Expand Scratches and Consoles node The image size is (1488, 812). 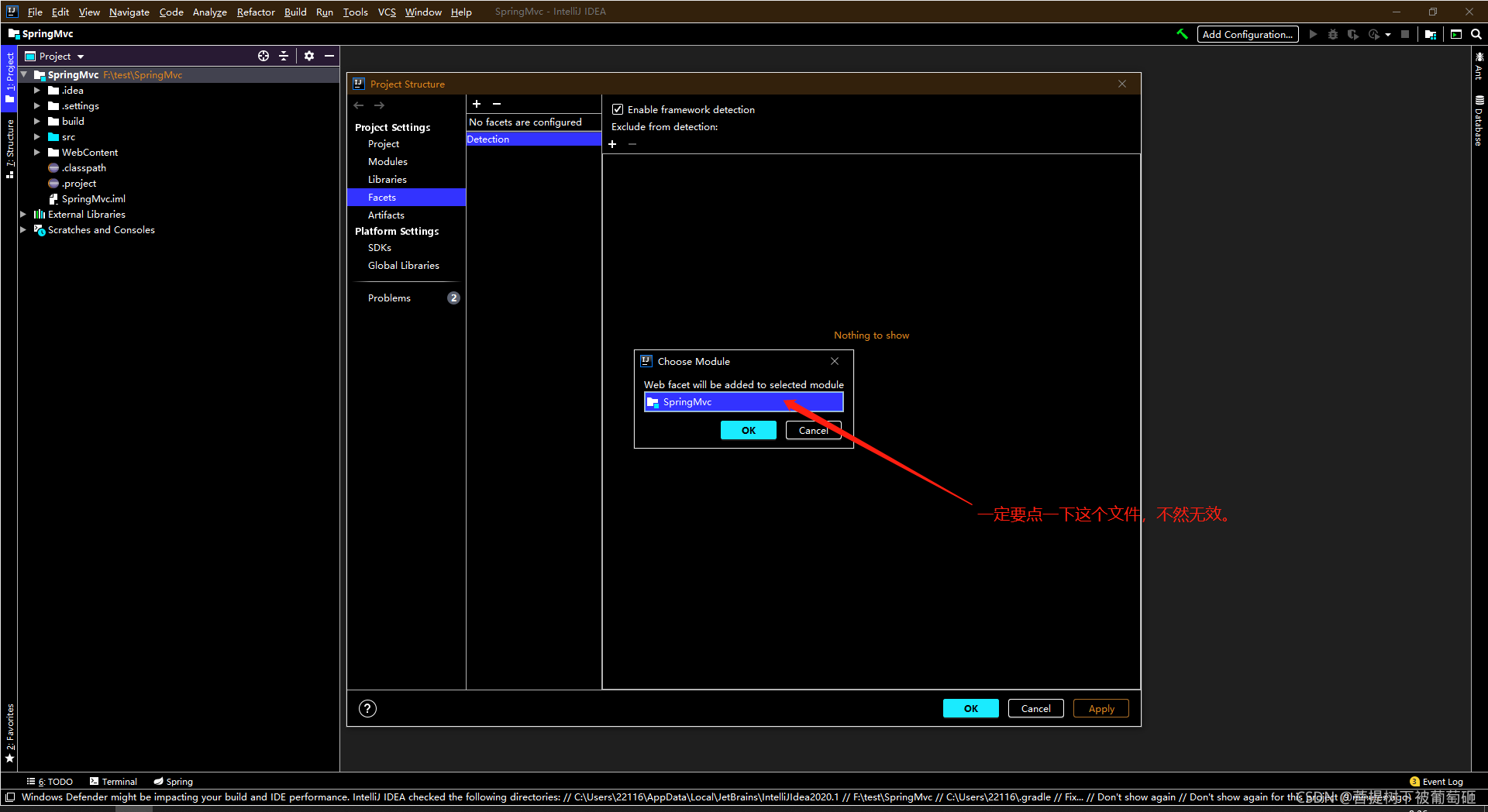click(23, 230)
